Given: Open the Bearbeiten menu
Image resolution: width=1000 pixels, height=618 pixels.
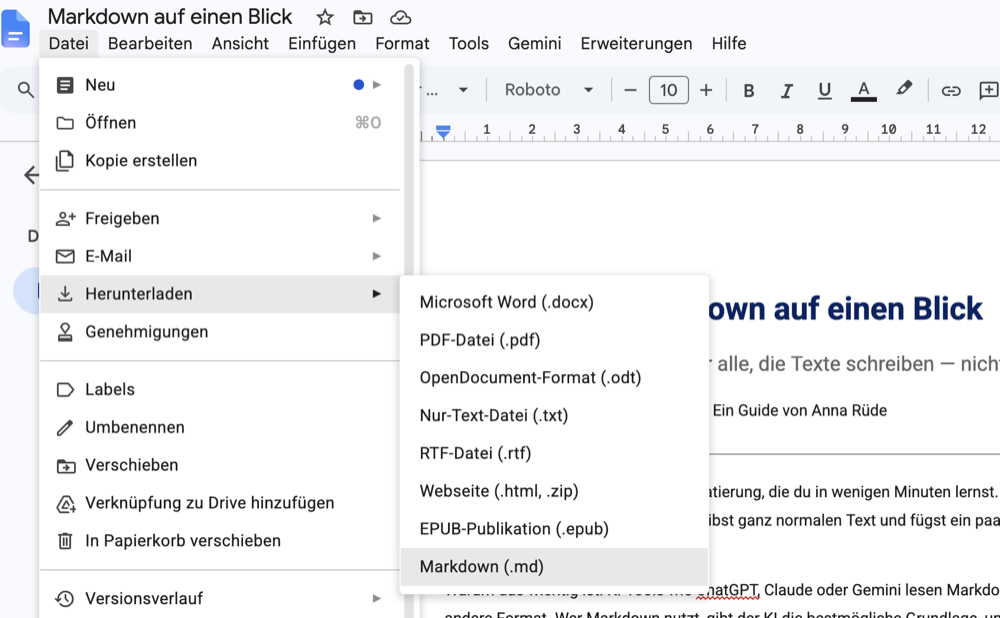Looking at the screenshot, I should pos(150,43).
